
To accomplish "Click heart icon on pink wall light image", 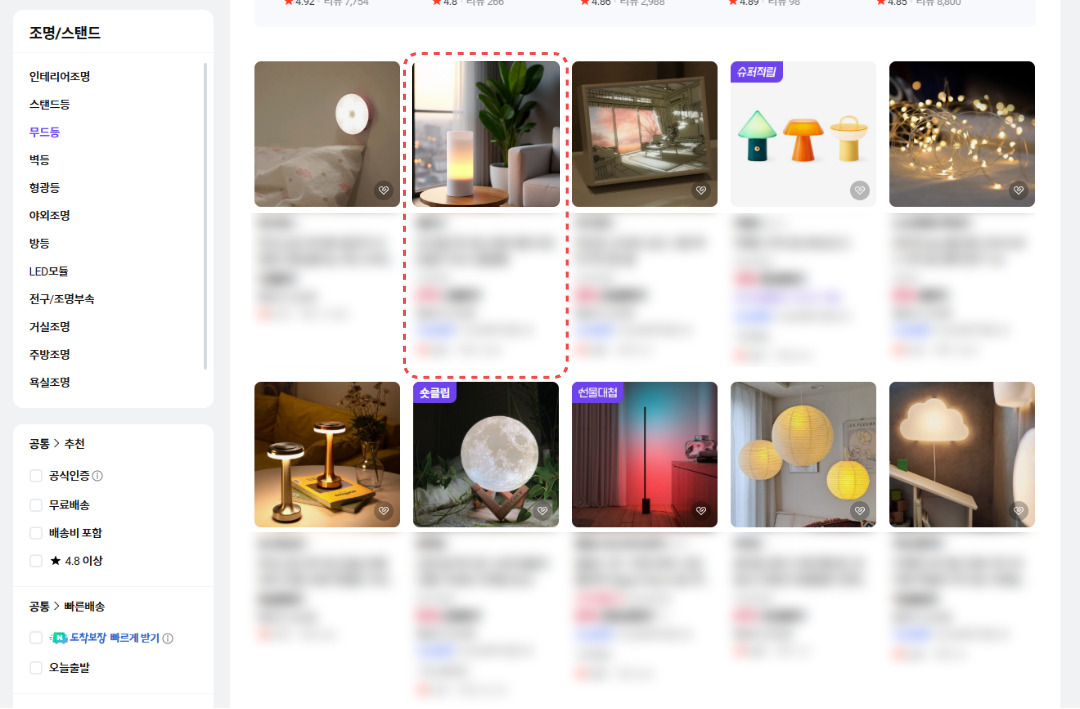I will (x=384, y=190).
